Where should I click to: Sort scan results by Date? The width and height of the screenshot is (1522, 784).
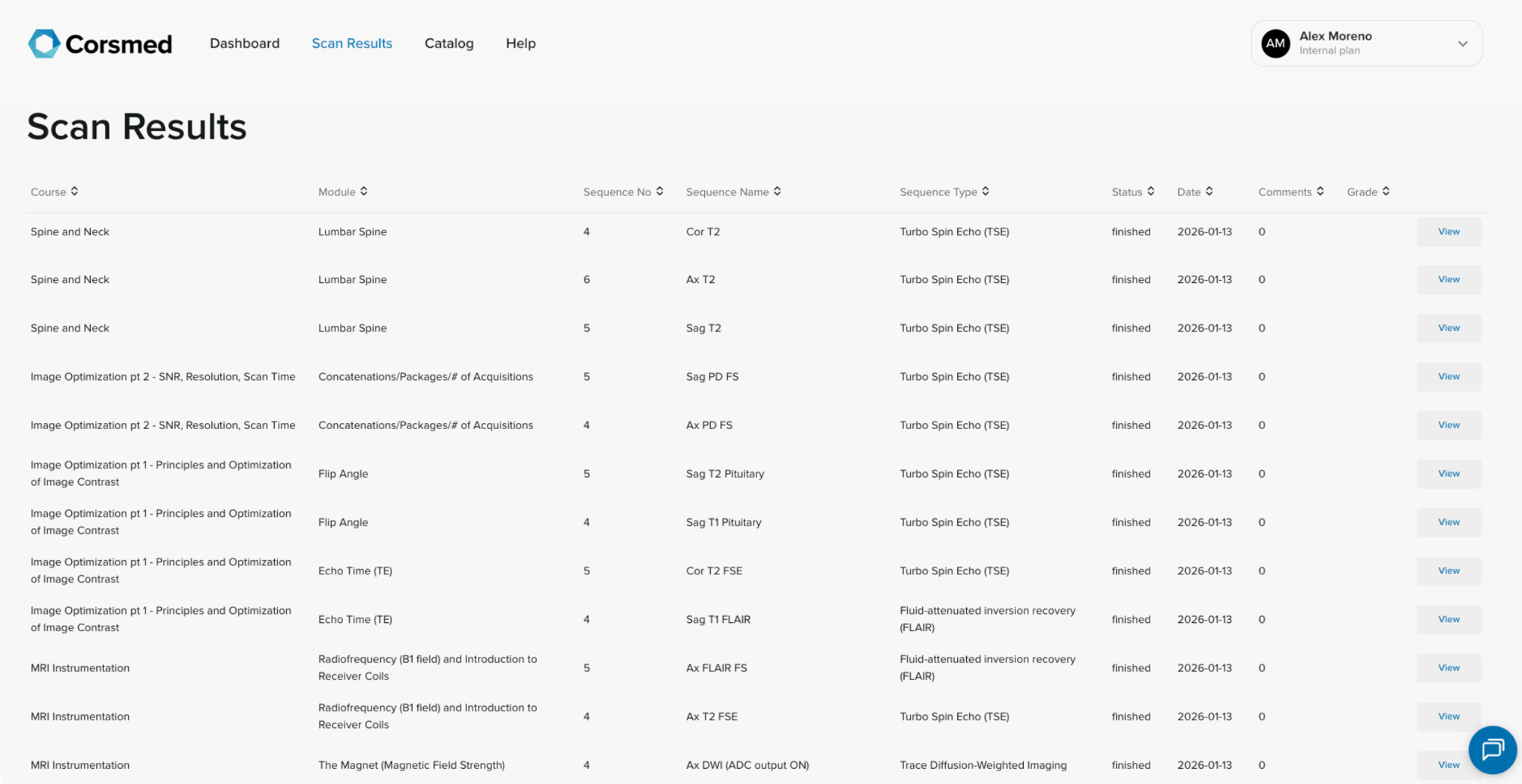pos(1209,191)
